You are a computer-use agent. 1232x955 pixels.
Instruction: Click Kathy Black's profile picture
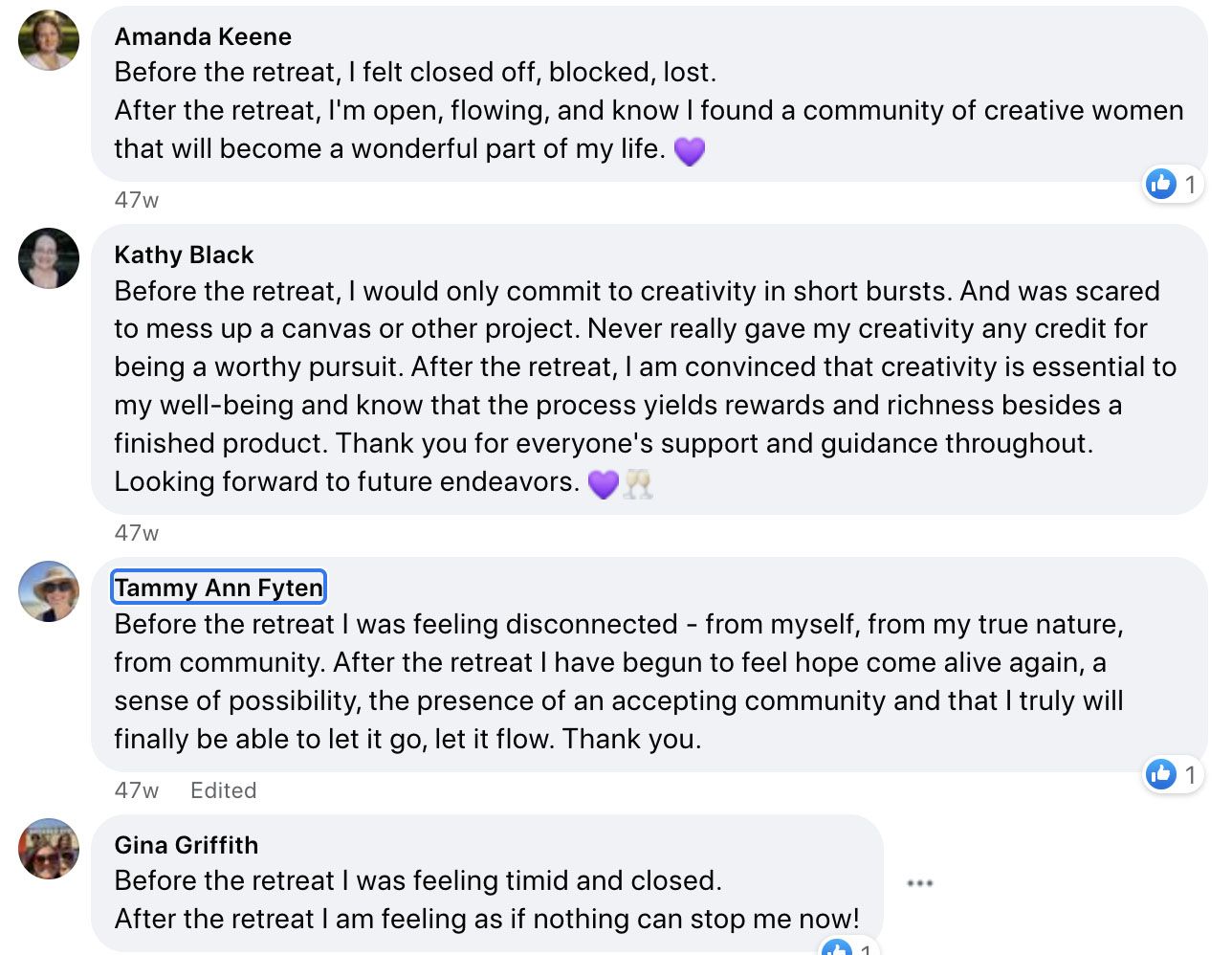(49, 258)
